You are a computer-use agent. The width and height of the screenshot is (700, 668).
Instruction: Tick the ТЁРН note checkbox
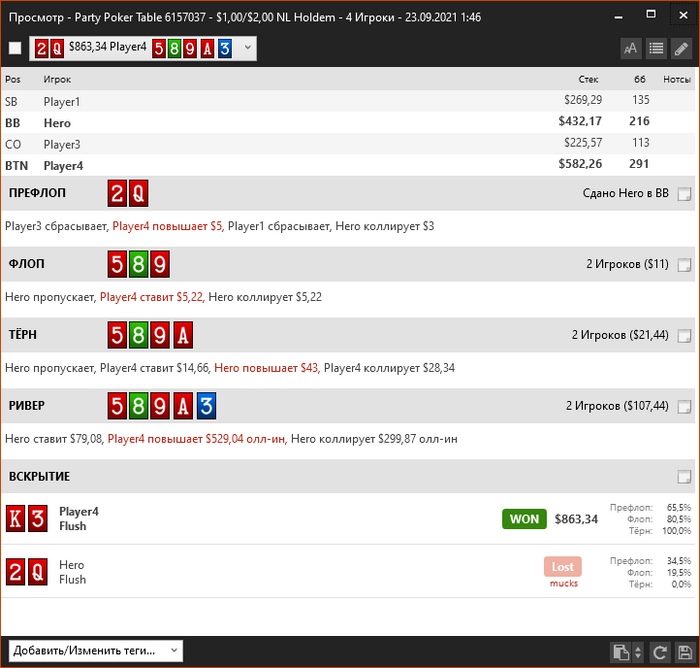tap(684, 335)
